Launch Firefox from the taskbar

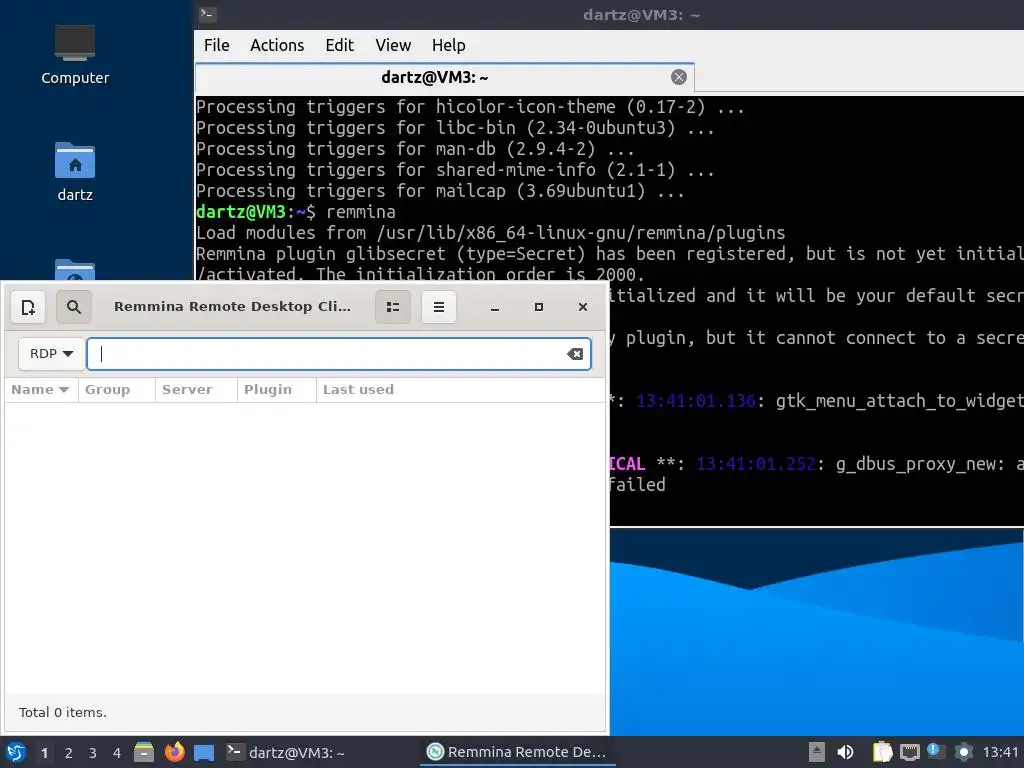click(x=174, y=752)
